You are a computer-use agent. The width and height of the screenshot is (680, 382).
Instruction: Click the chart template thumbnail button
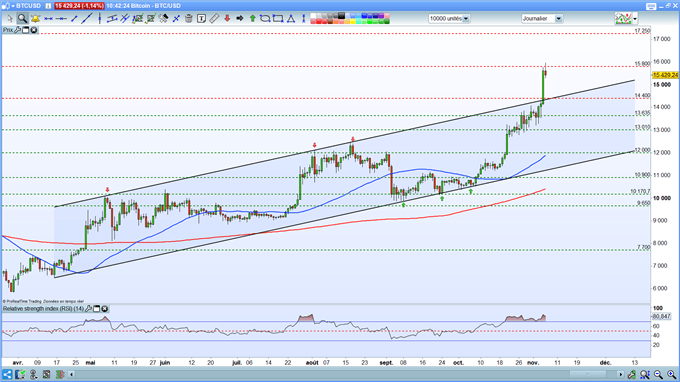point(623,18)
